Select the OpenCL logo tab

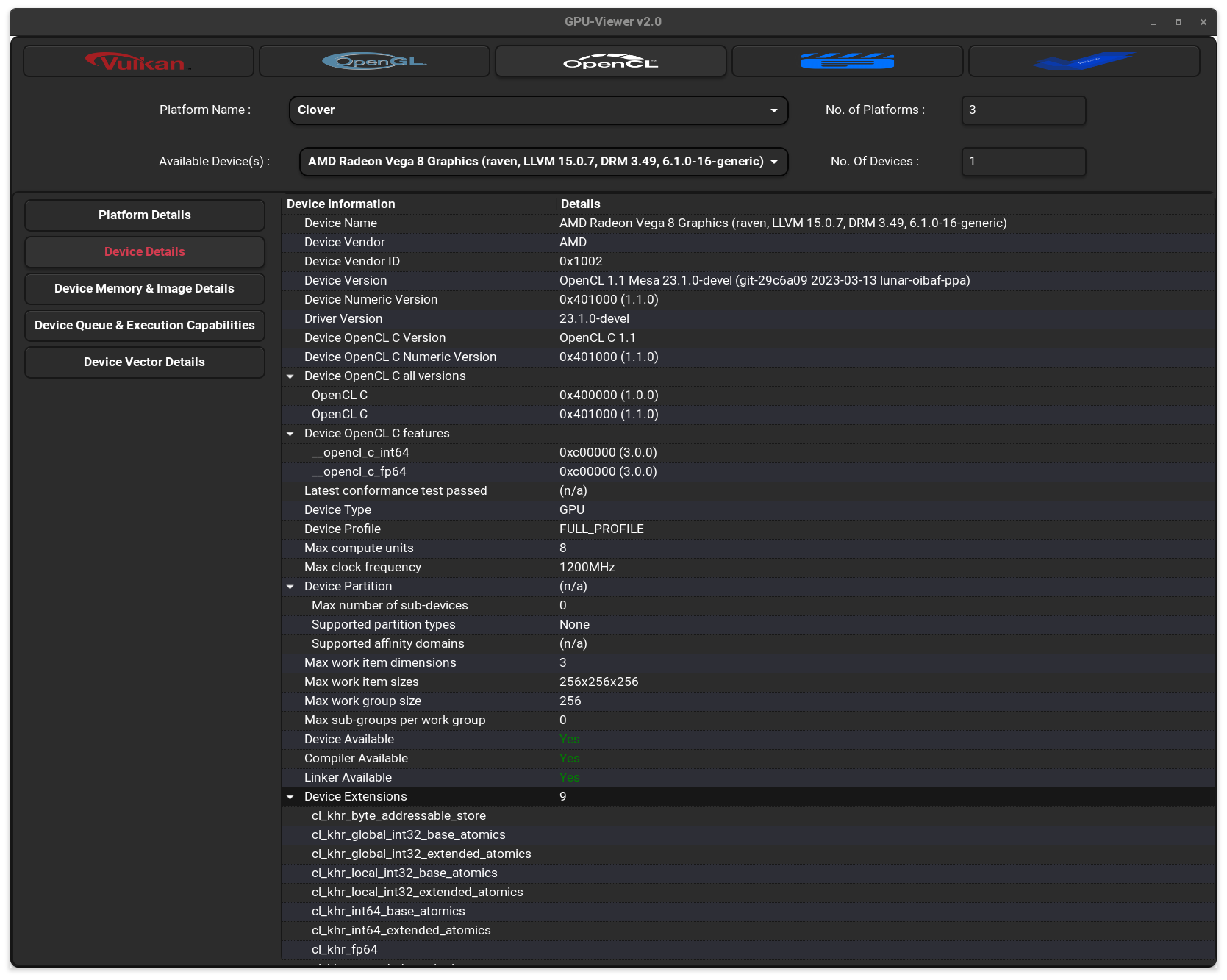(610, 62)
